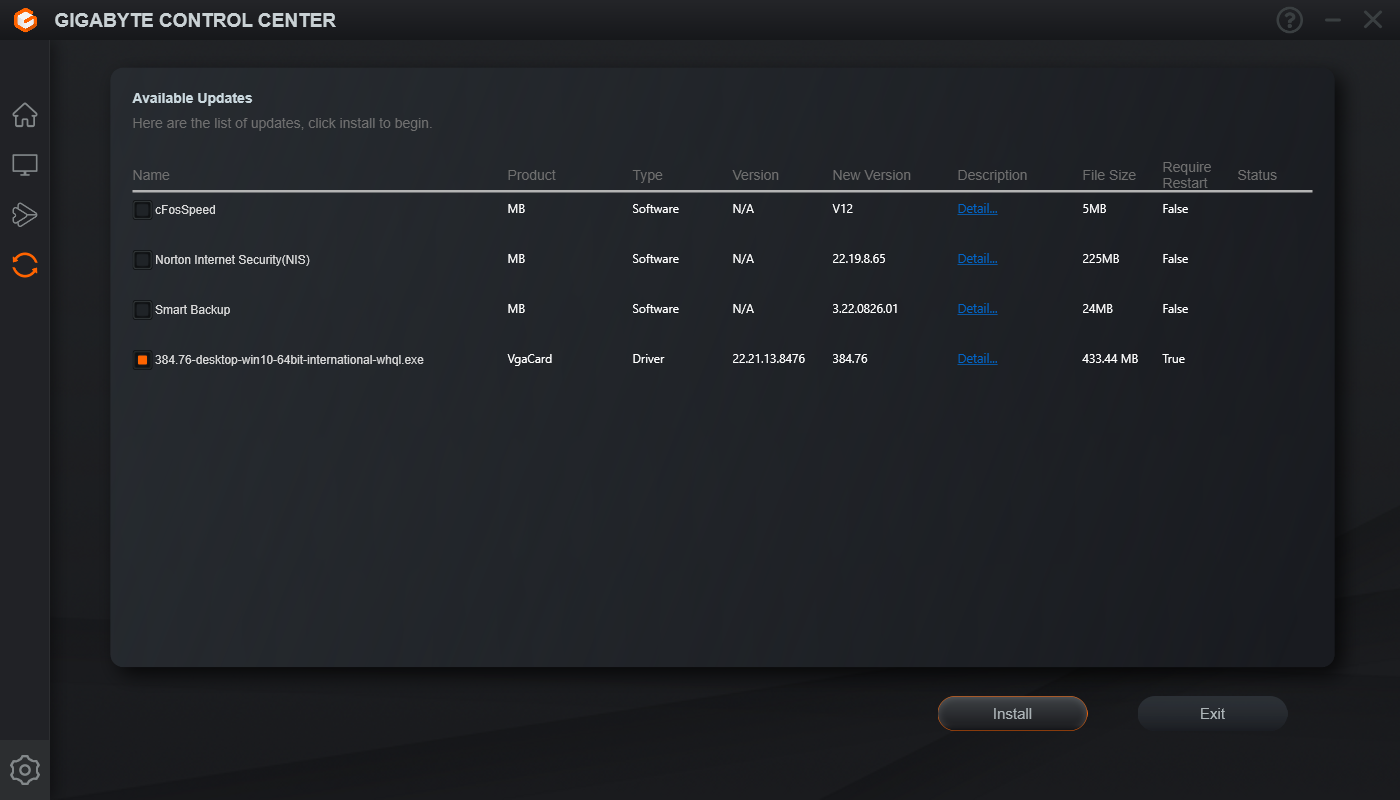The image size is (1400, 800).
Task: Open the monitor display sidebar icon
Action: 25,165
